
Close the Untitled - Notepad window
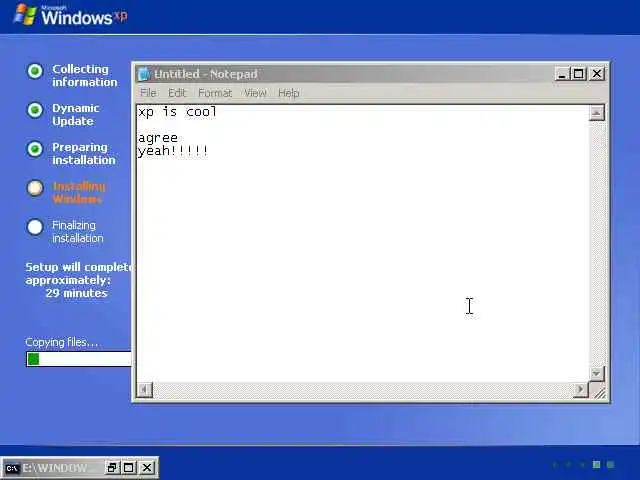tap(597, 74)
